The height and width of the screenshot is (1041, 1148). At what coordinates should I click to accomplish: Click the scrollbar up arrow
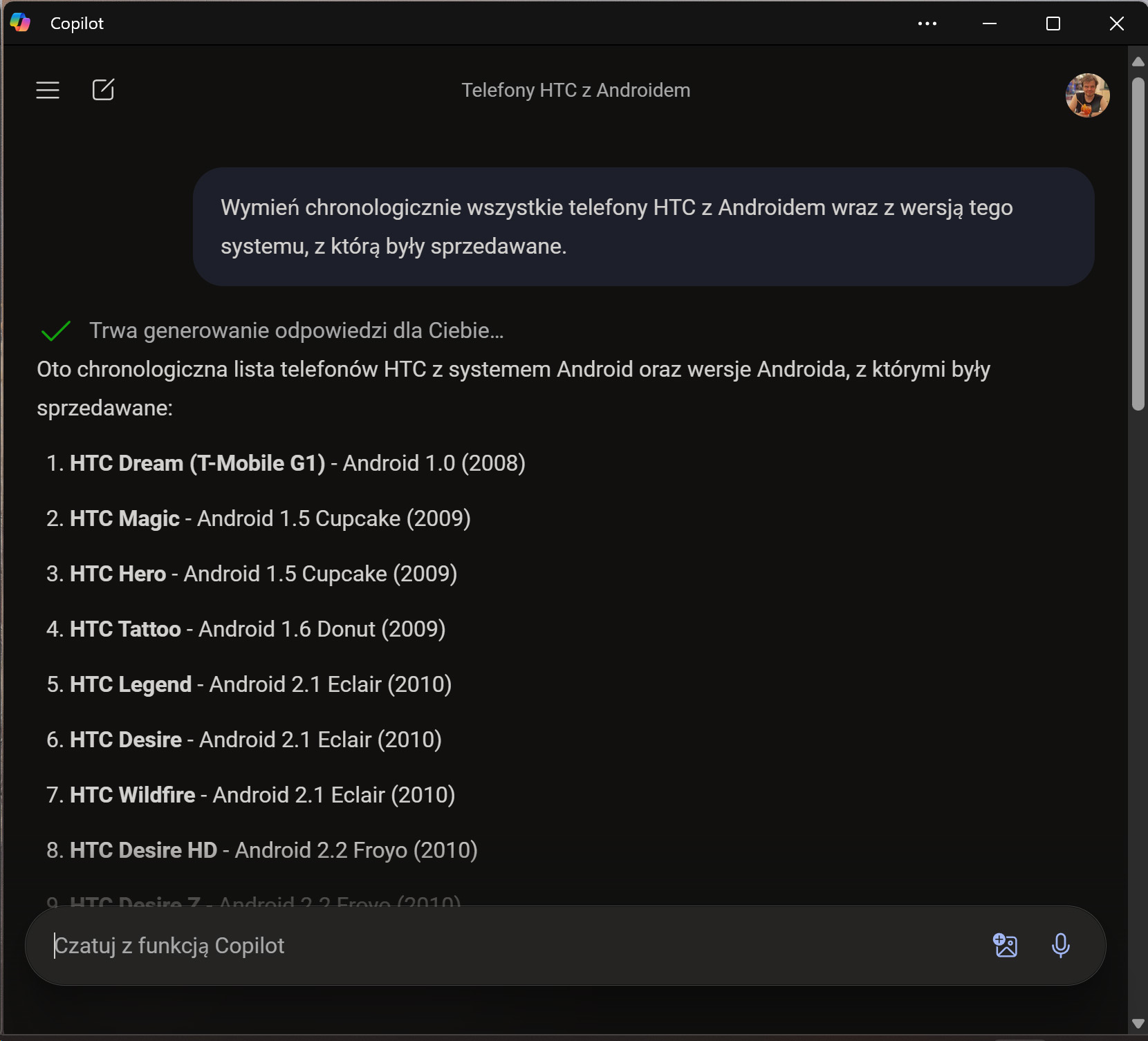1138,62
